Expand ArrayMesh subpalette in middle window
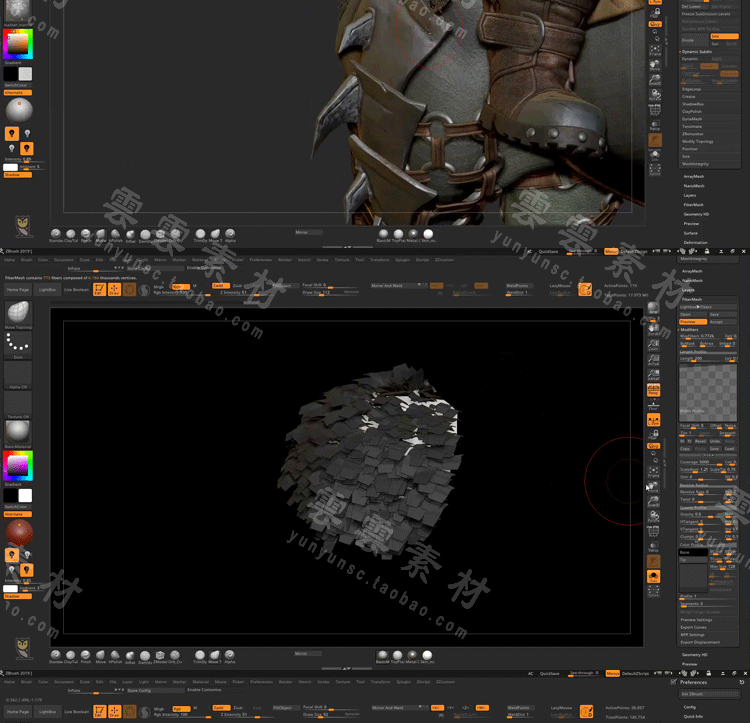 point(693,271)
